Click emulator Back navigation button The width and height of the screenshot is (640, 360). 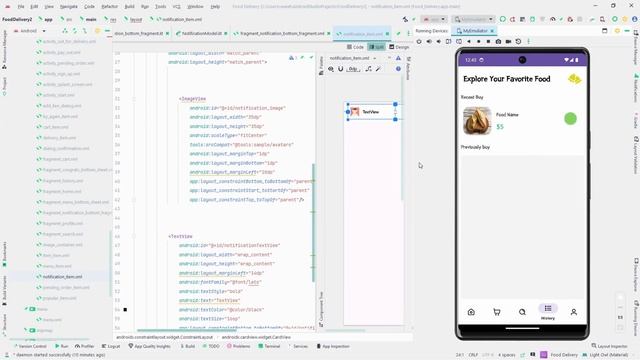click(x=469, y=41)
